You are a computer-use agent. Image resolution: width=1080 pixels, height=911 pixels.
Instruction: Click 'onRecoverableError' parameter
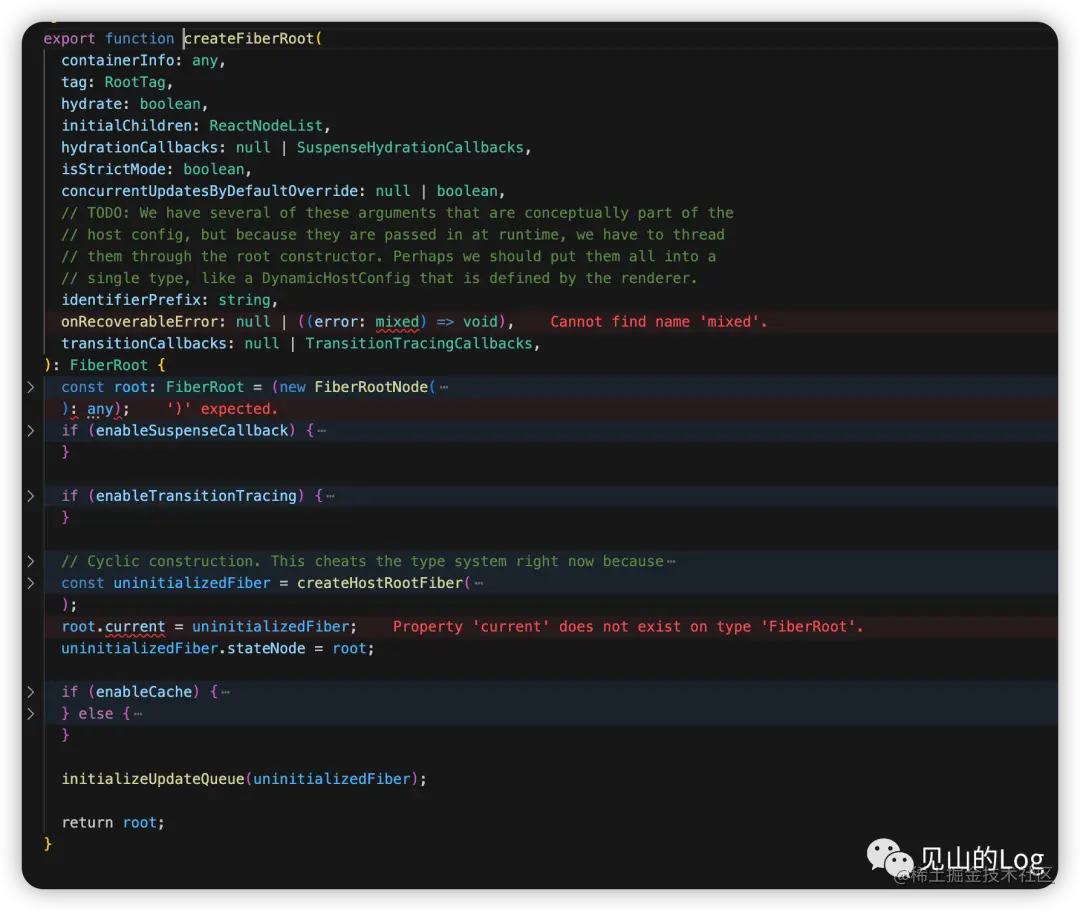click(140, 322)
